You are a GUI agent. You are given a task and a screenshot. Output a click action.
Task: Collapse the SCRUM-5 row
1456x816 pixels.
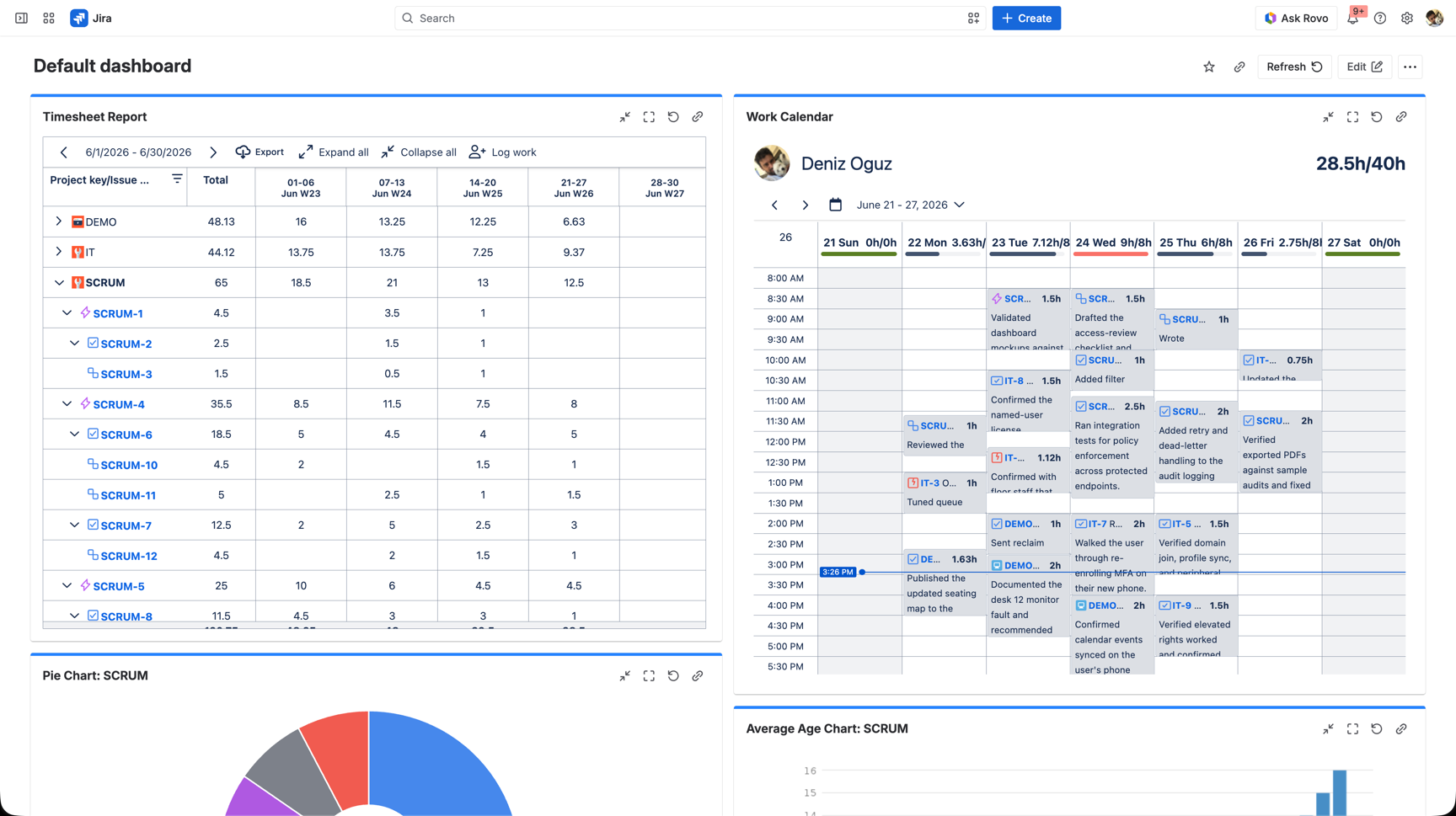[x=67, y=586]
